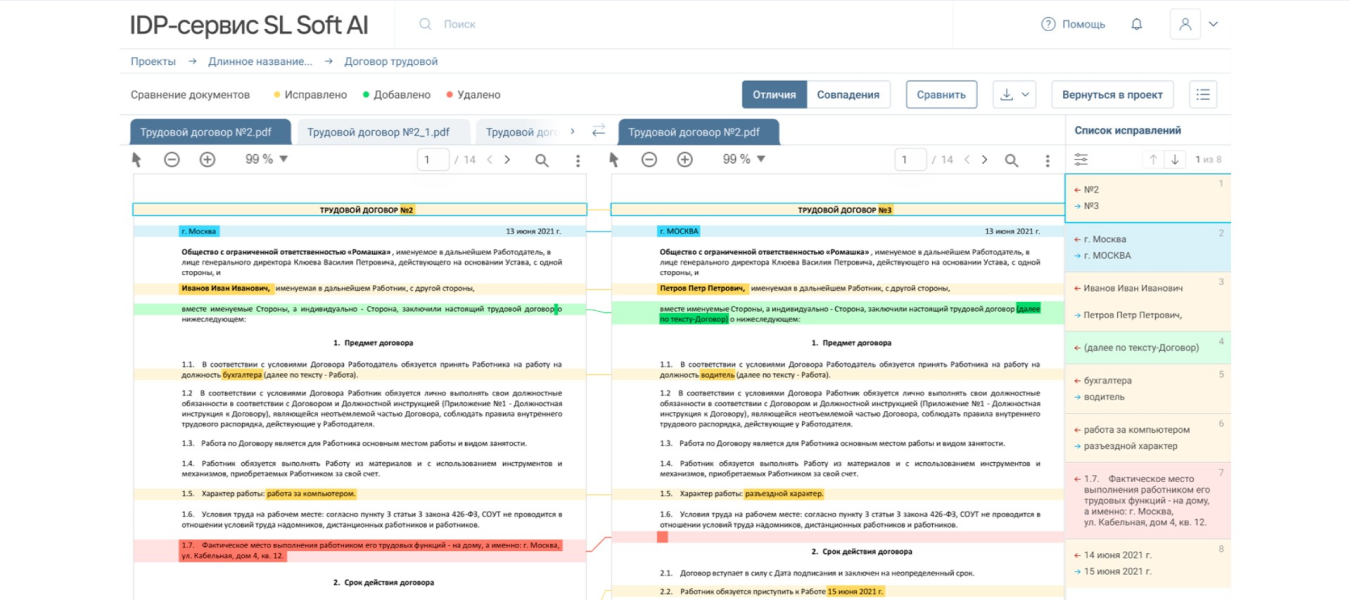Screen dimensions: 1350x600
Task: Select the бухгалтера/водитель correction item
Action: [x=1147, y=389]
